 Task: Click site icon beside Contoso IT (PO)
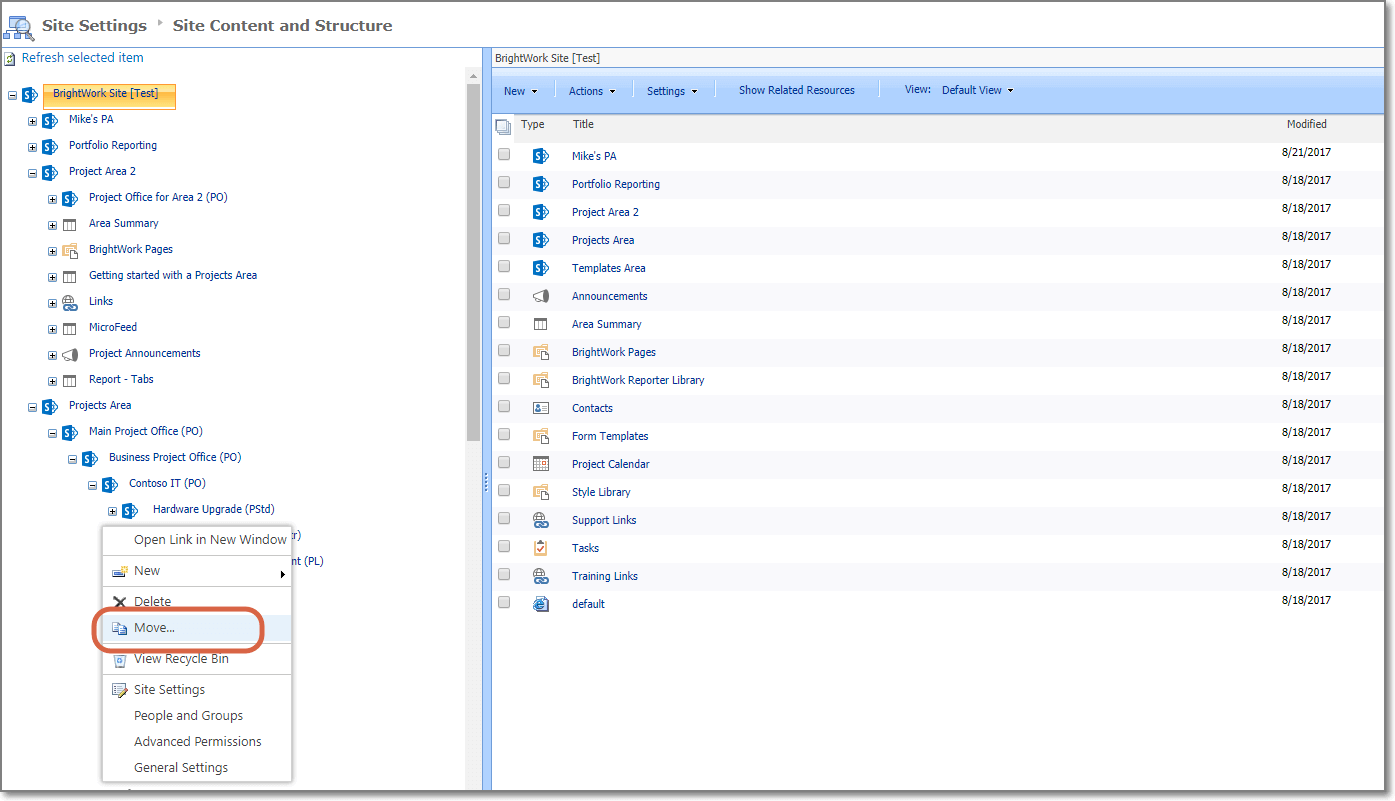click(110, 484)
